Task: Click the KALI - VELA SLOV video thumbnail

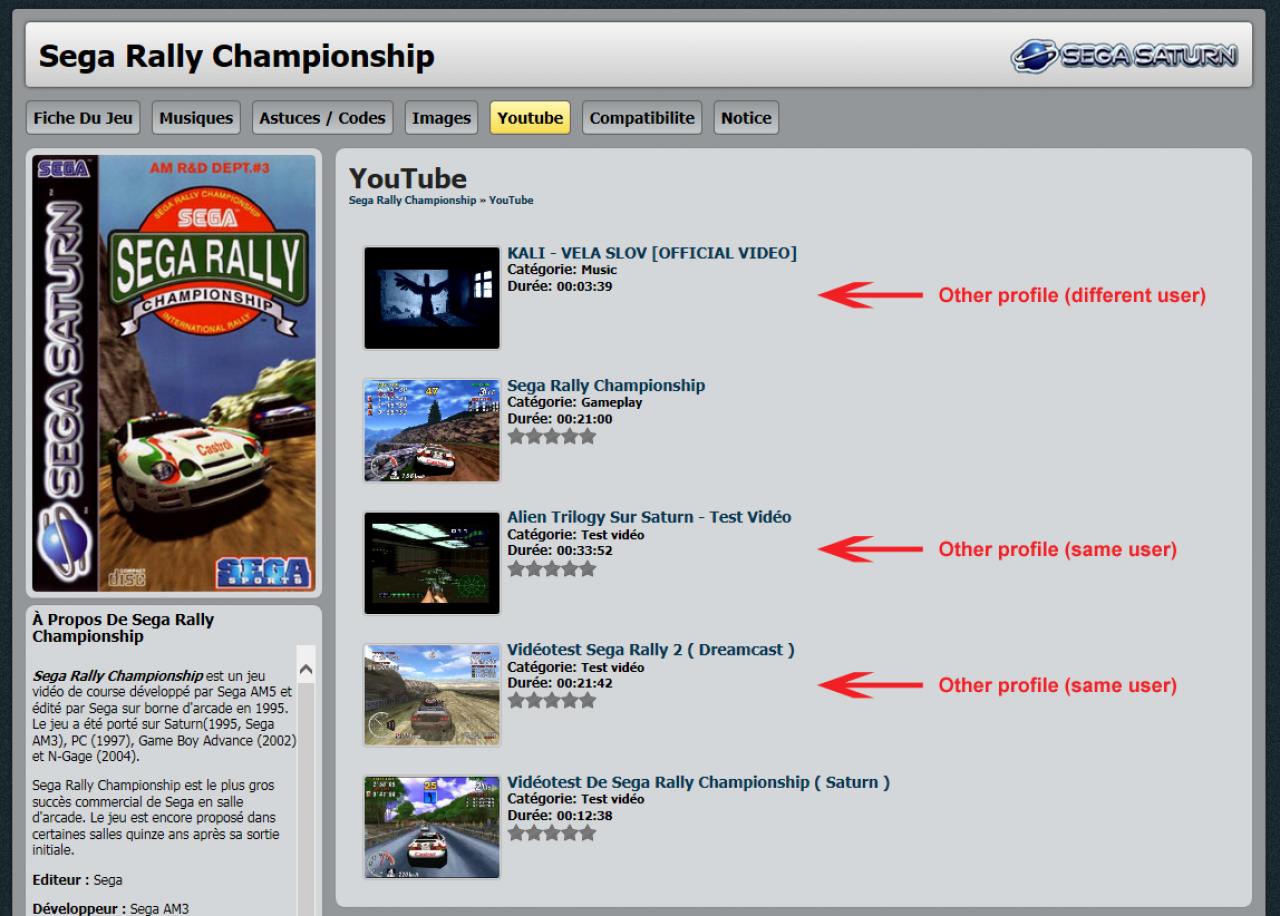Action: [x=432, y=298]
